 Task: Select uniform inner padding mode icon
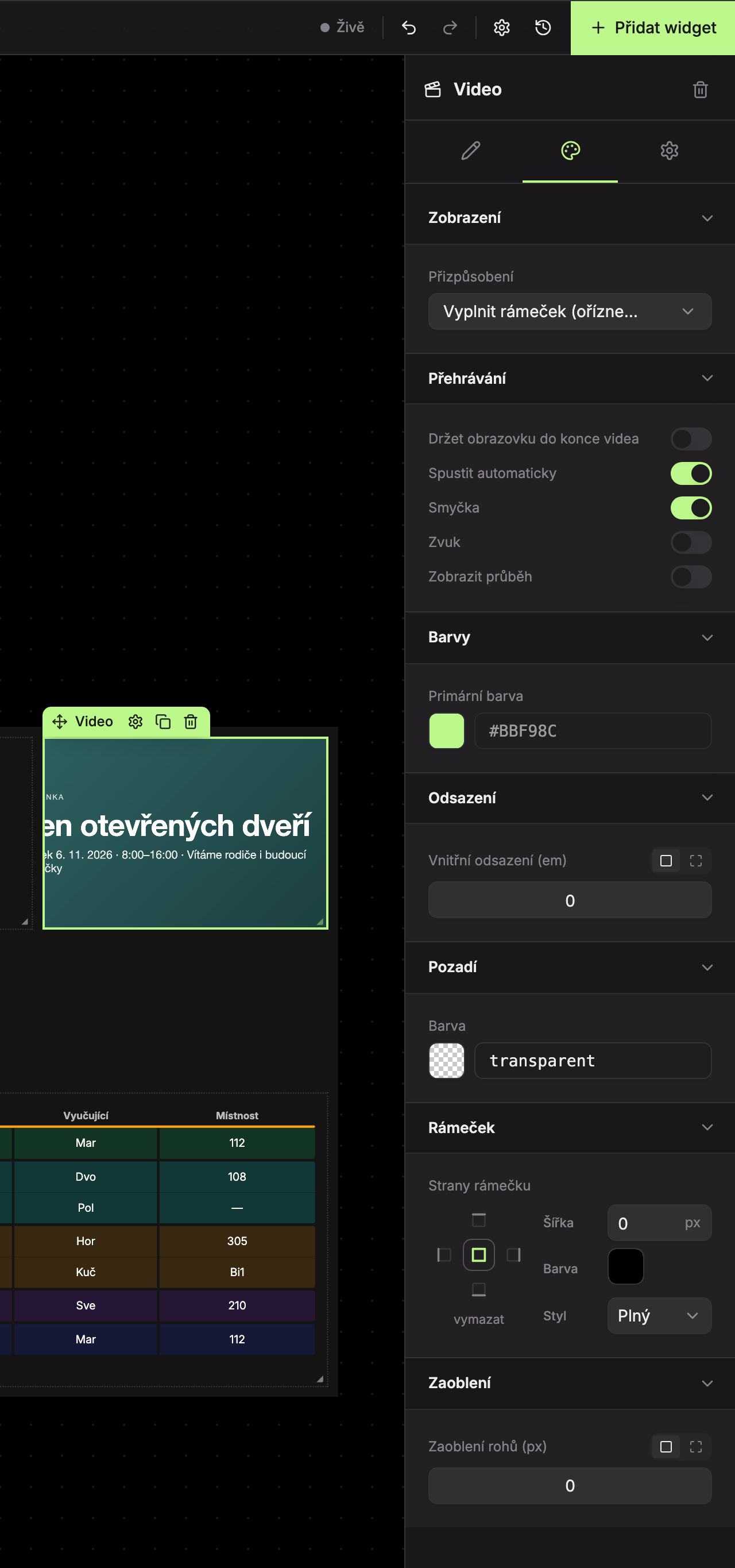(x=666, y=860)
